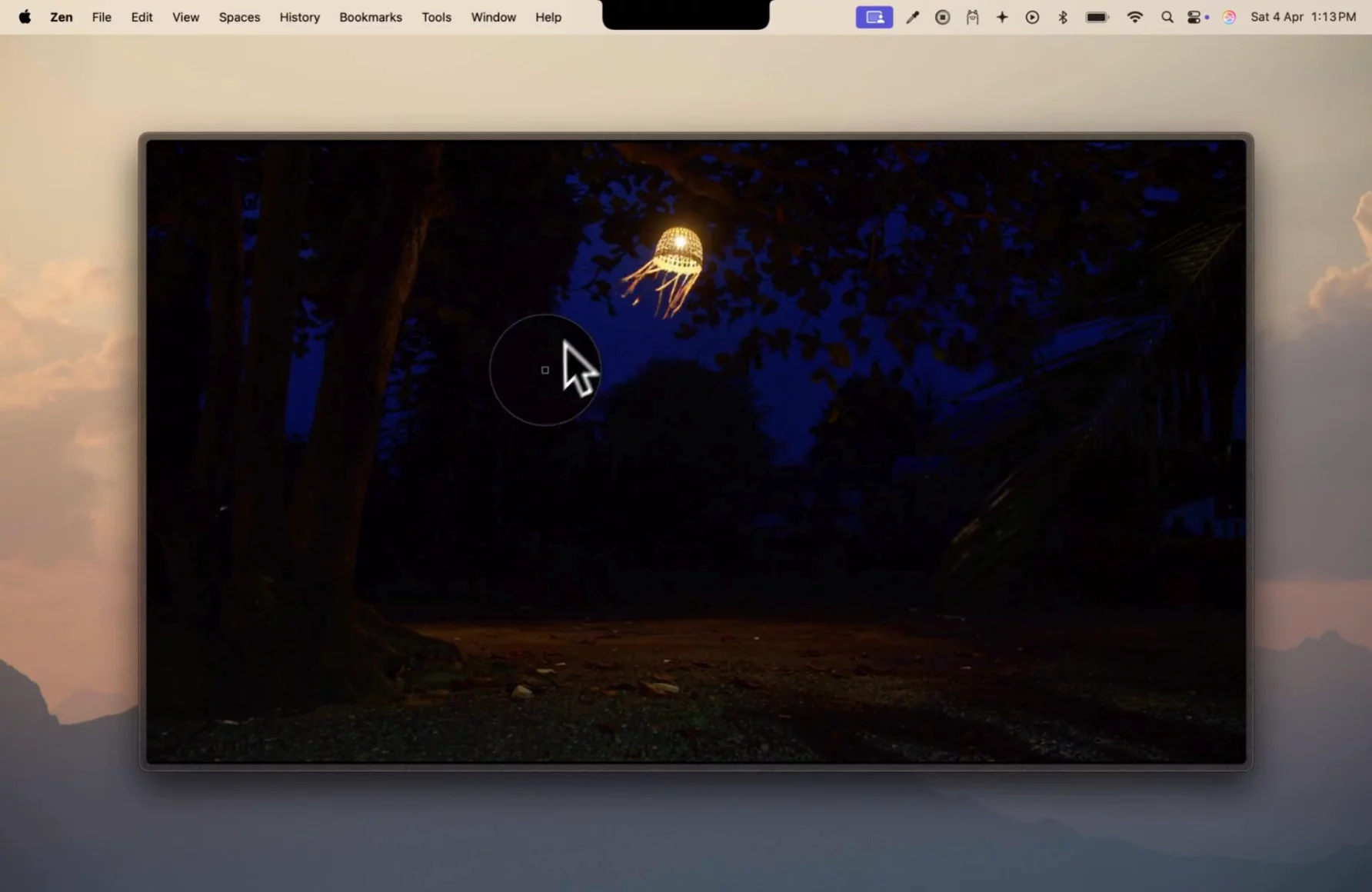The image size is (1372, 892).
Task: Open the Tools menu
Action: coord(436,17)
